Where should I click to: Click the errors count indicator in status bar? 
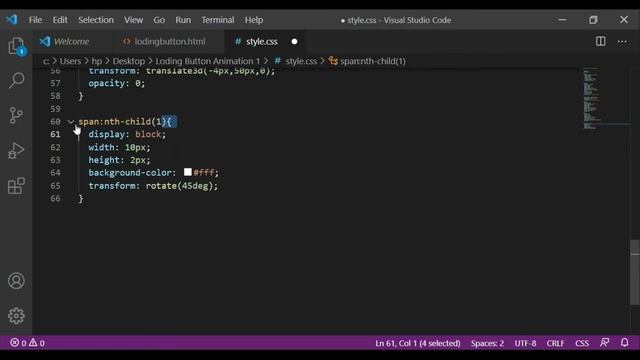[x=18, y=343]
